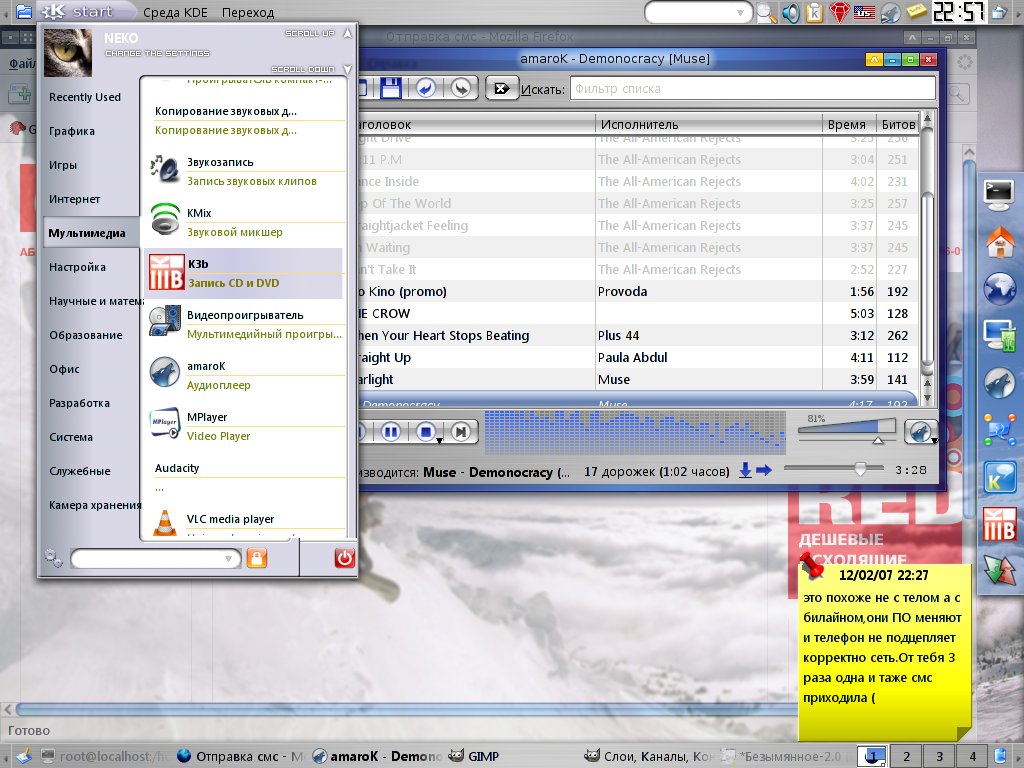
Task: Skip to the next track in amaroK
Action: (461, 432)
